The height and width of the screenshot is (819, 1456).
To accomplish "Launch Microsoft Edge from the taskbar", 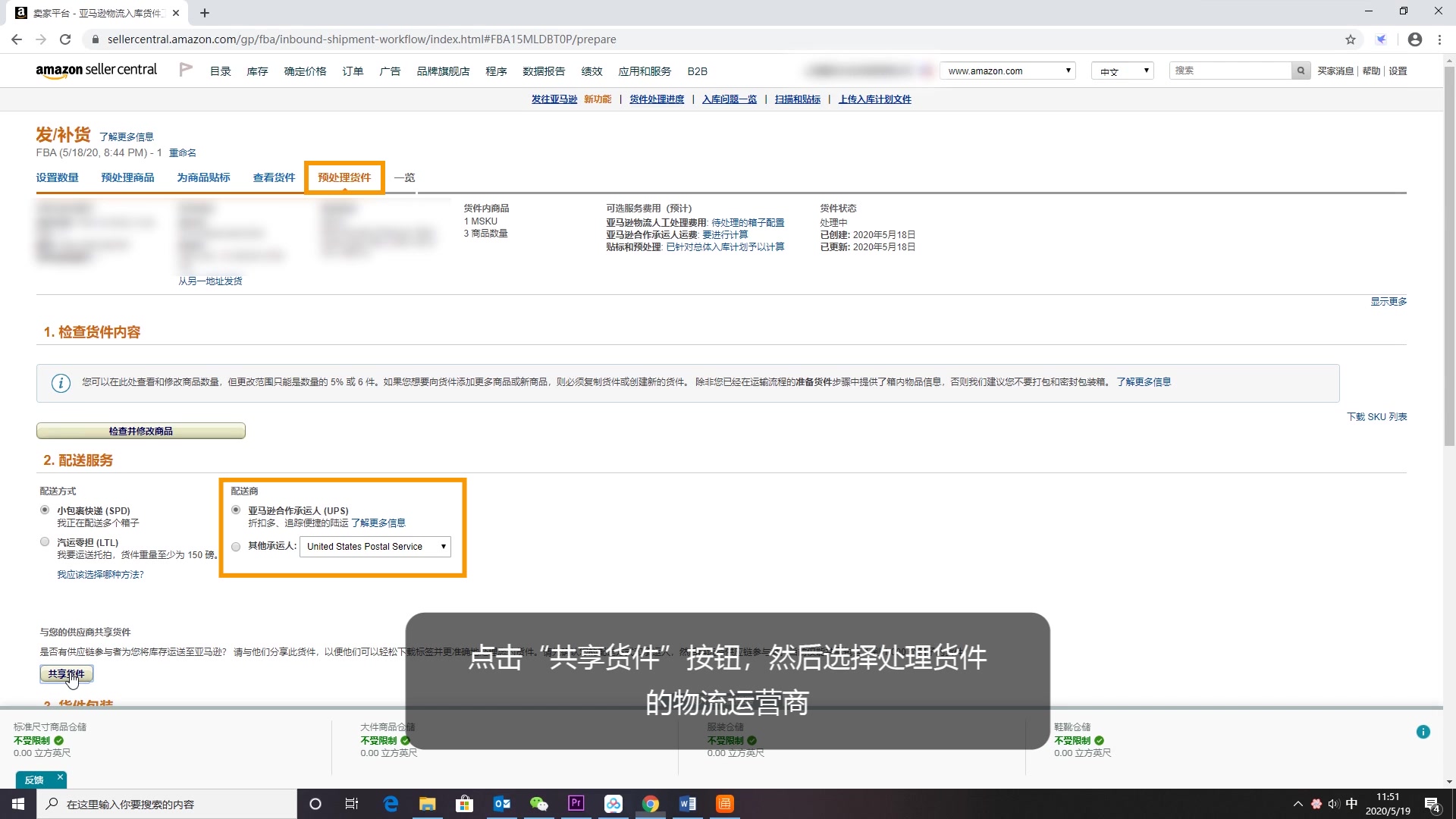I will (391, 804).
